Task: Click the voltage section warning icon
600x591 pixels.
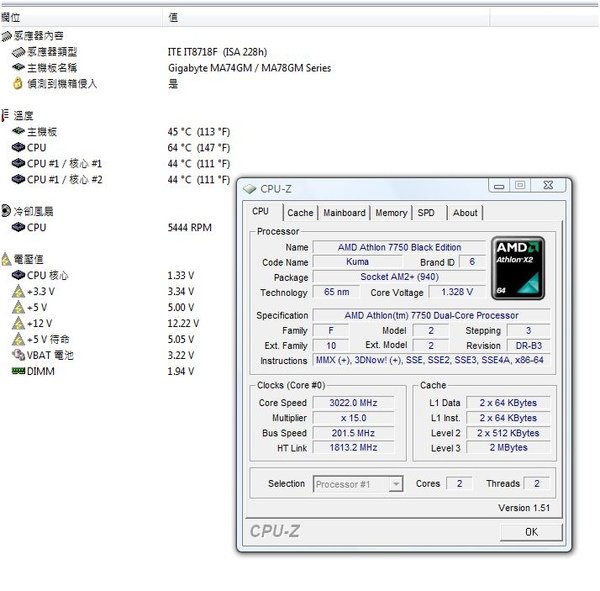Action: coord(6,259)
